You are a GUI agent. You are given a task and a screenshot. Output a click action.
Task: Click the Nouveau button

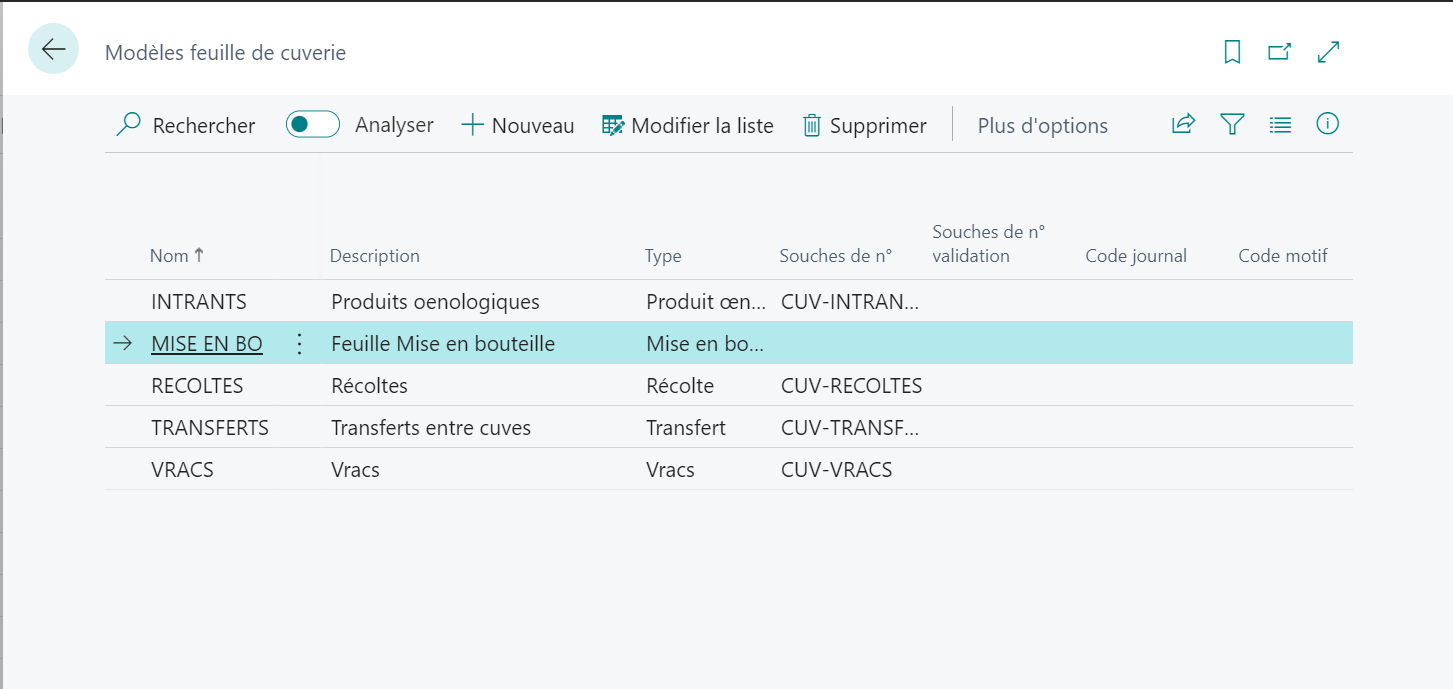[x=518, y=126]
